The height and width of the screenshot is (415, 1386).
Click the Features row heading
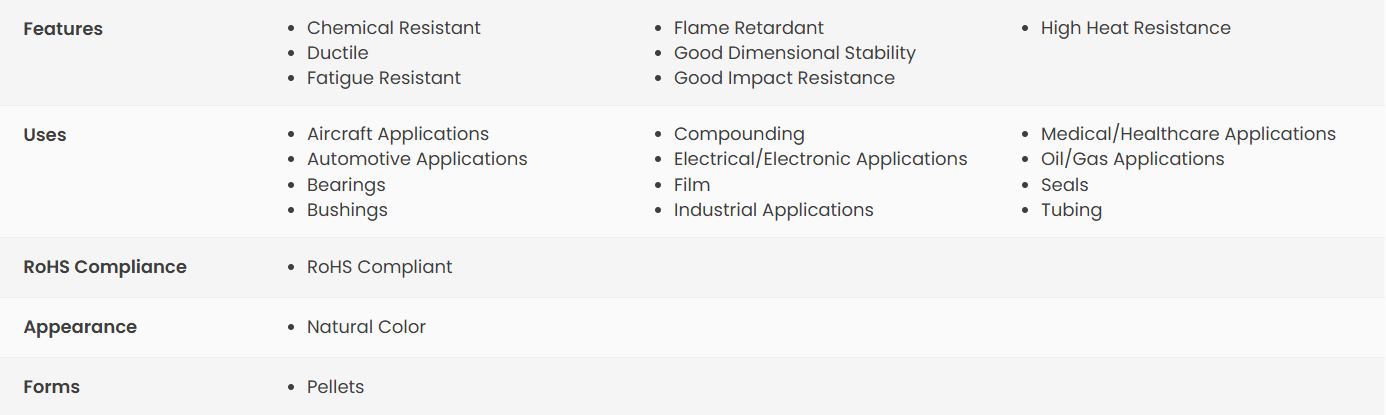coord(63,29)
